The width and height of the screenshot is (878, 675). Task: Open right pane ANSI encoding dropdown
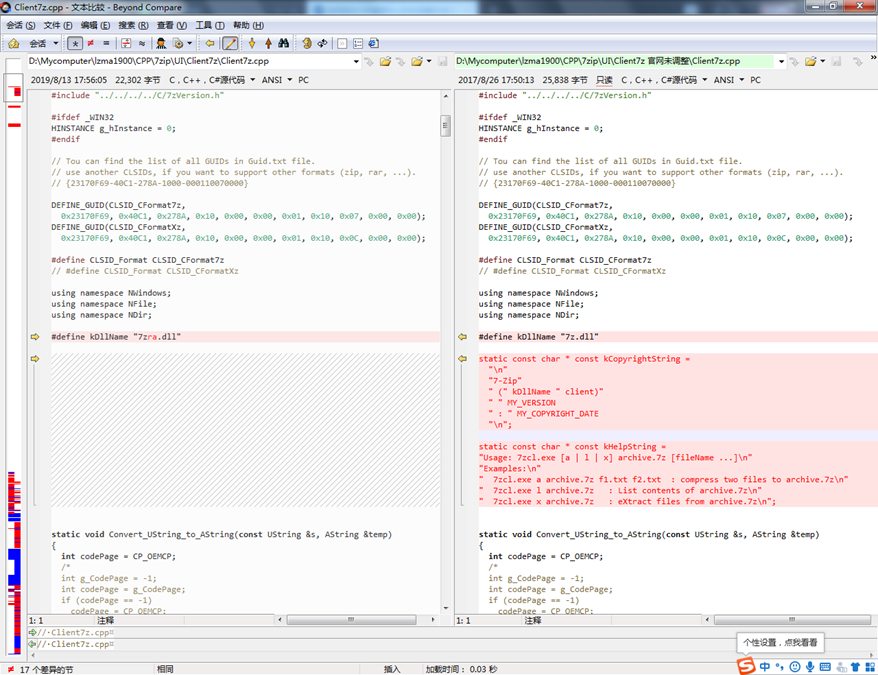tap(742, 80)
